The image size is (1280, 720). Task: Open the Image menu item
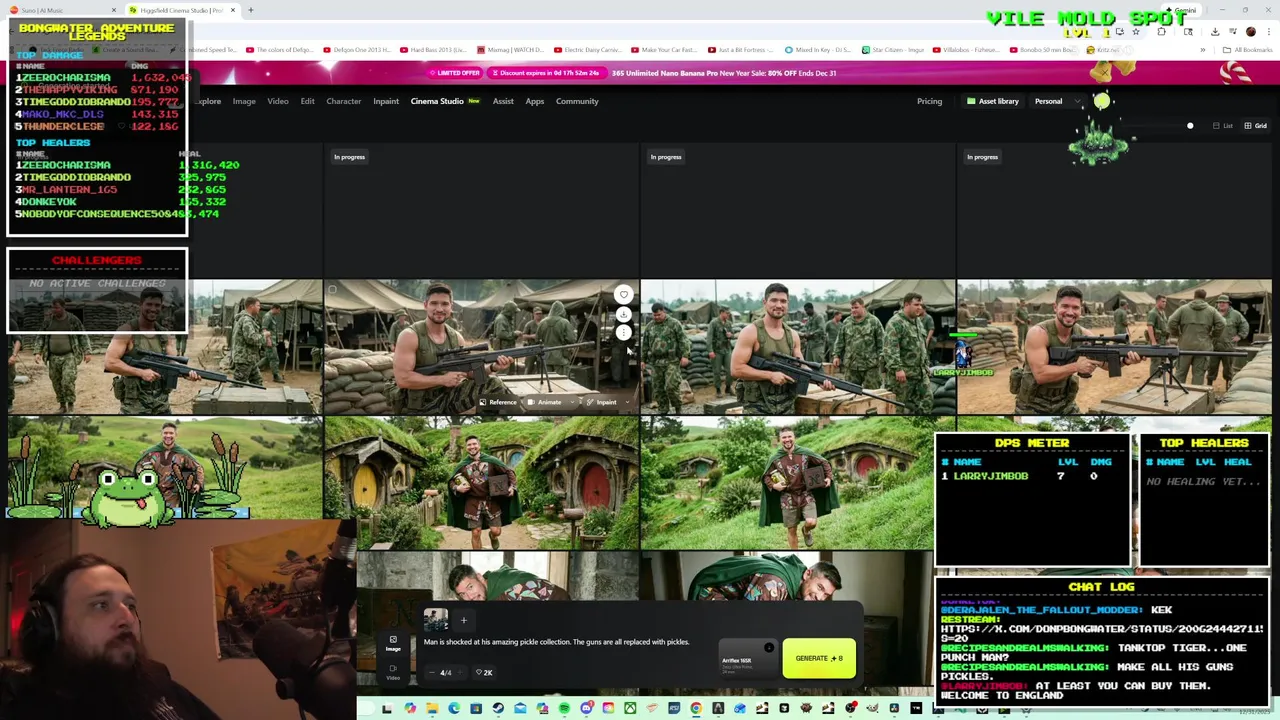click(x=244, y=101)
